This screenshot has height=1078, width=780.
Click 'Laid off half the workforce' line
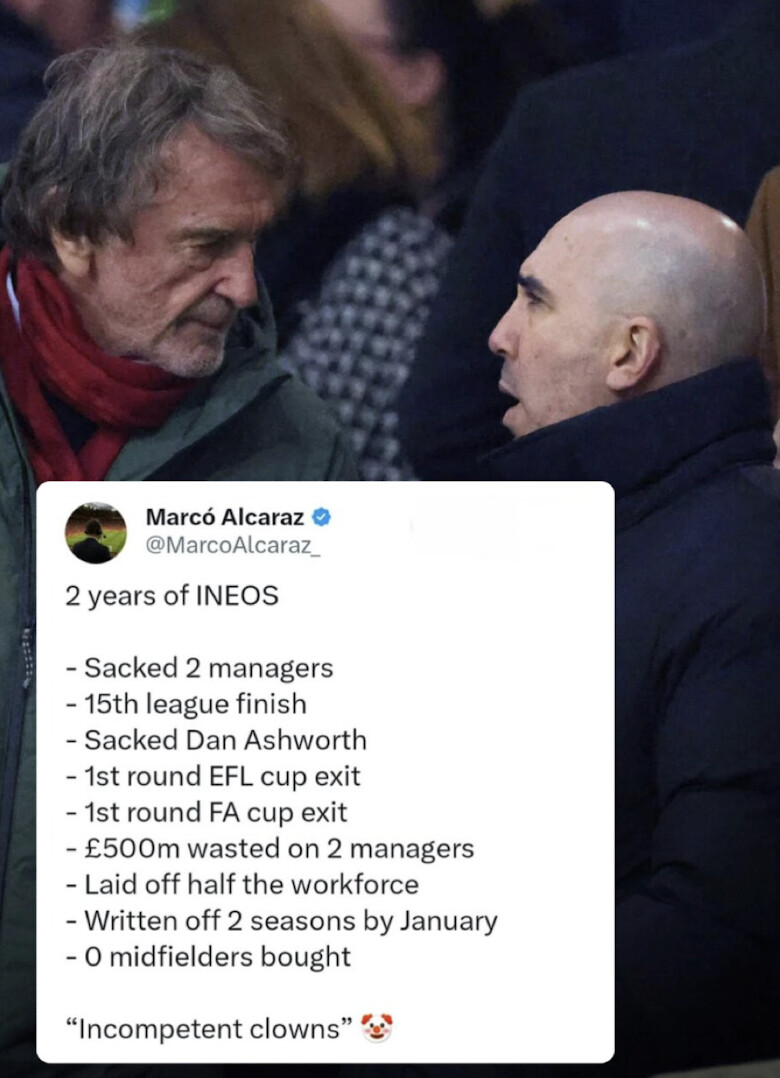[242, 884]
